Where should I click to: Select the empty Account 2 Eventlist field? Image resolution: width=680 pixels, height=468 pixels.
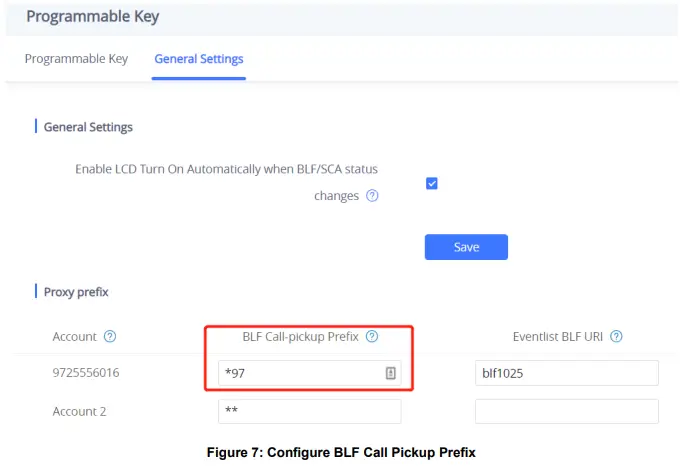566,411
